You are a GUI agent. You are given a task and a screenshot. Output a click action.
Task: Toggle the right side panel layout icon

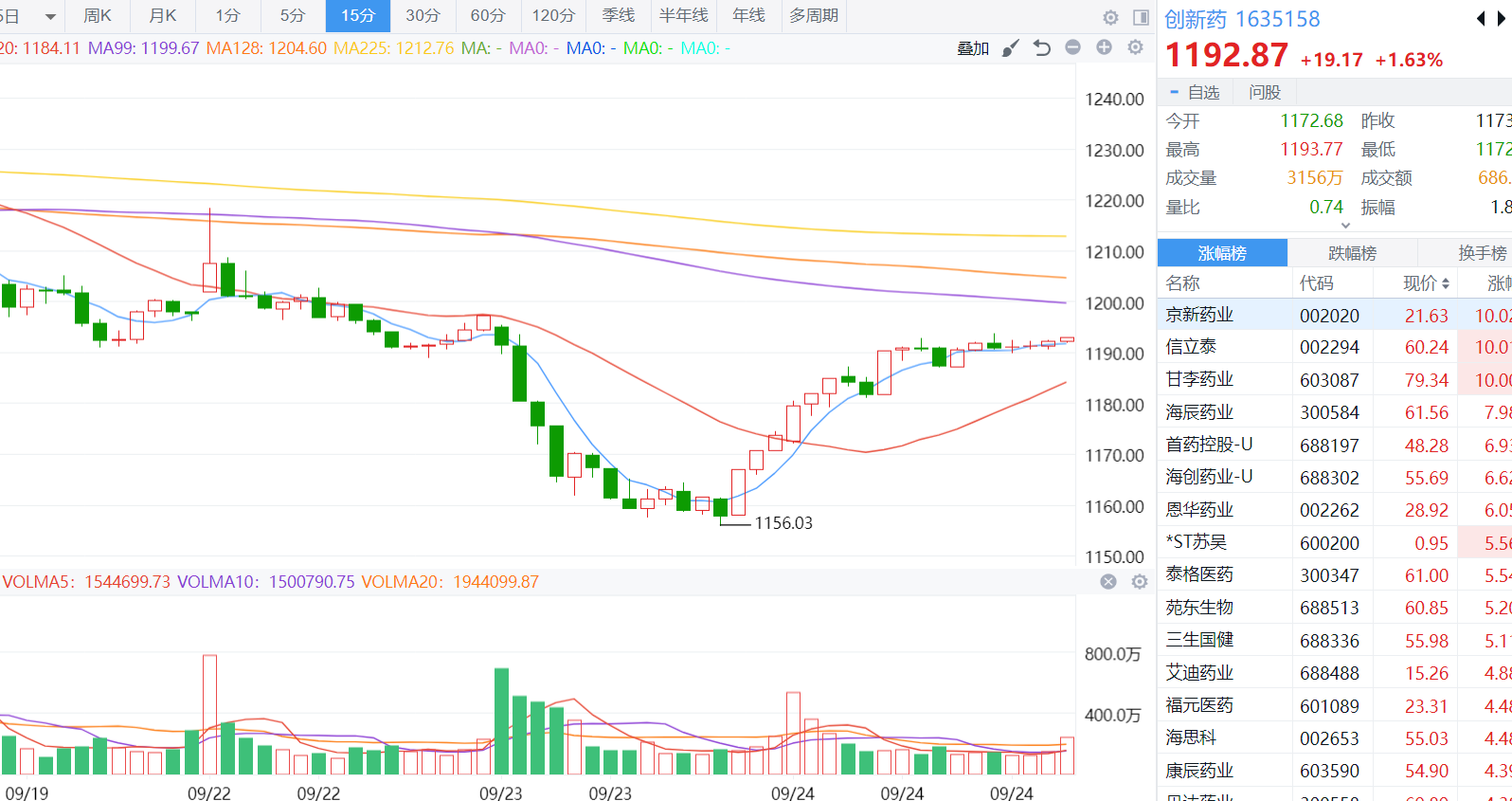pyautogui.click(x=1141, y=17)
